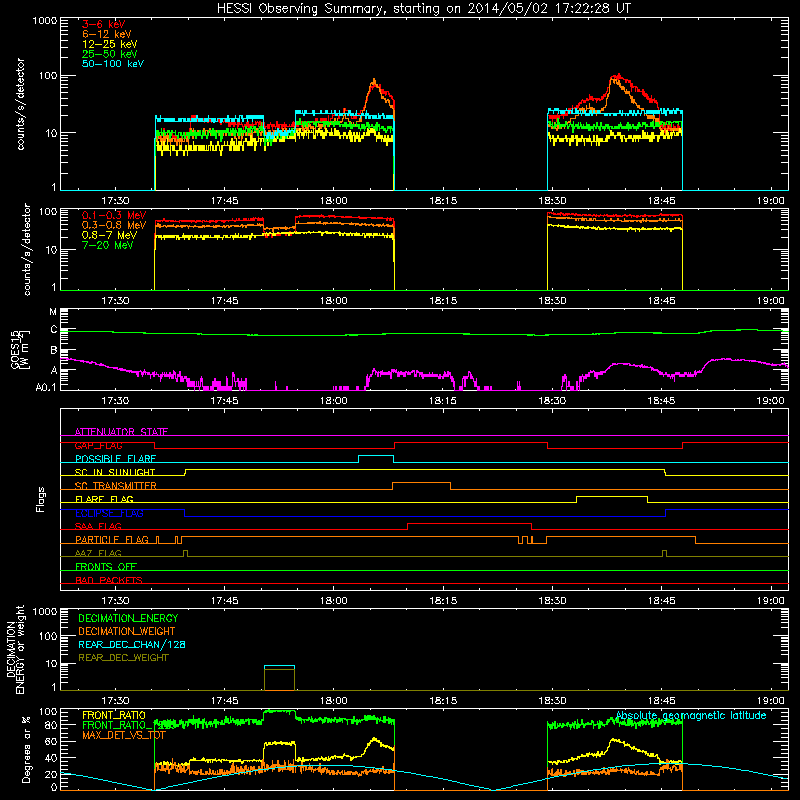Click the PARTICLE_FLAG label
Screen dimensions: 800x800
(112, 539)
